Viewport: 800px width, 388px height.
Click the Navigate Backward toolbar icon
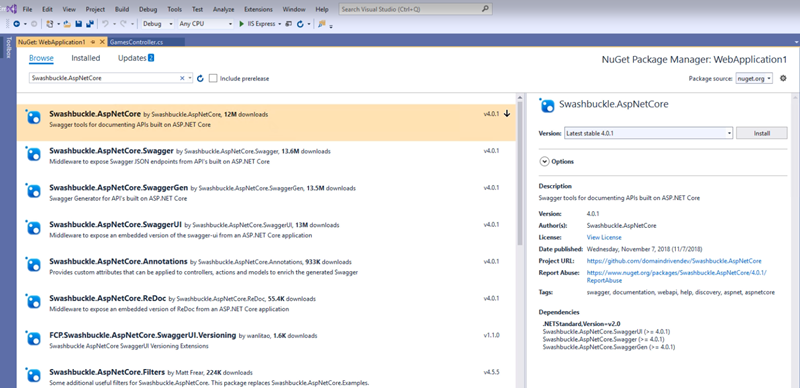(16, 24)
